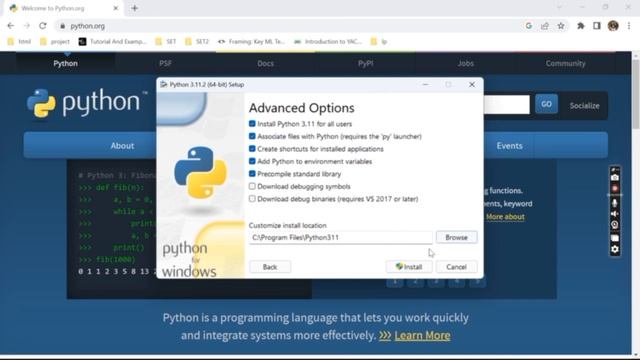640x360 pixels.
Task: Toggle the recorder webcam icon
Action: [x=615, y=225]
